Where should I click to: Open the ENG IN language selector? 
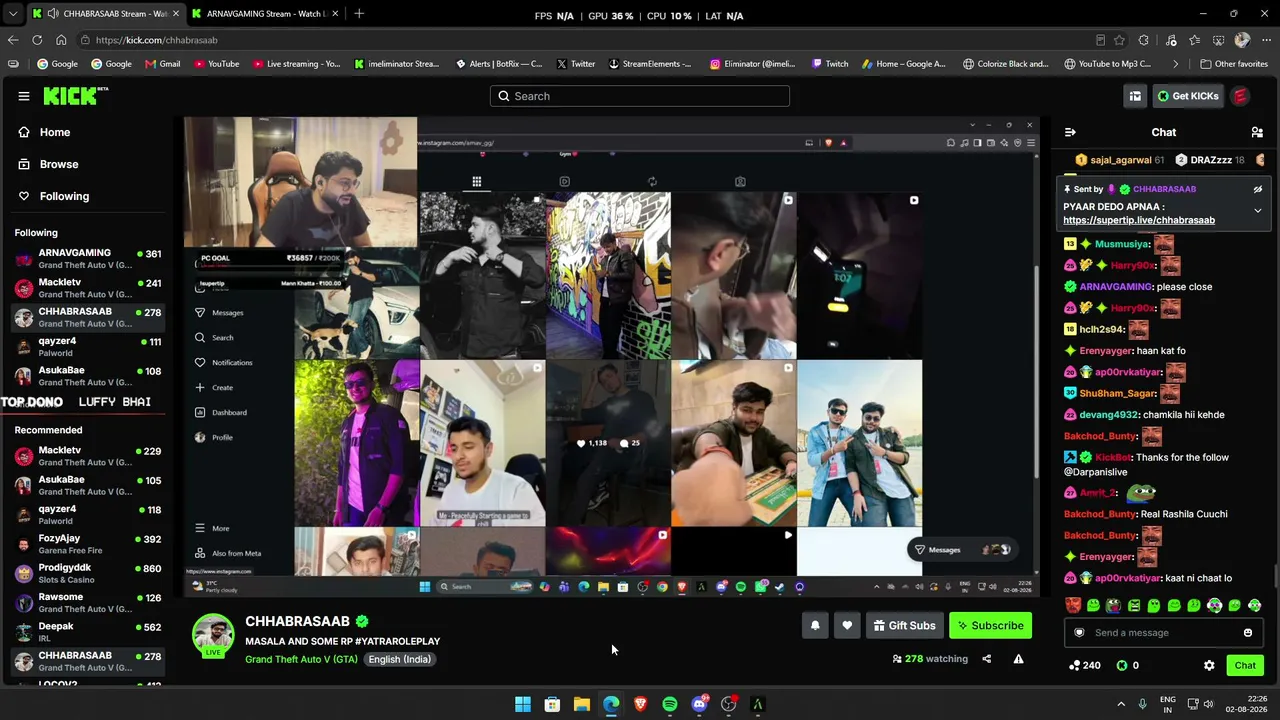pos(1167,704)
